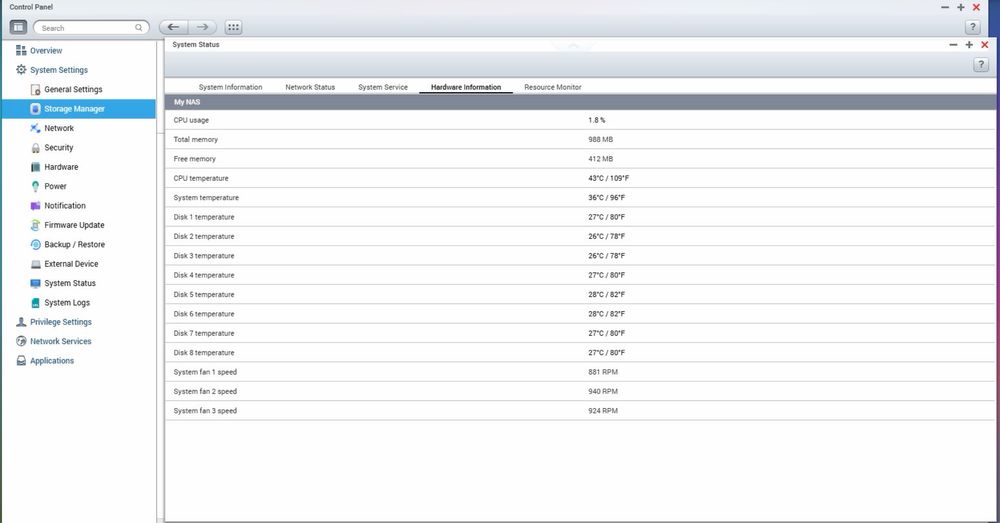Select the CPU usage row label

191,120
